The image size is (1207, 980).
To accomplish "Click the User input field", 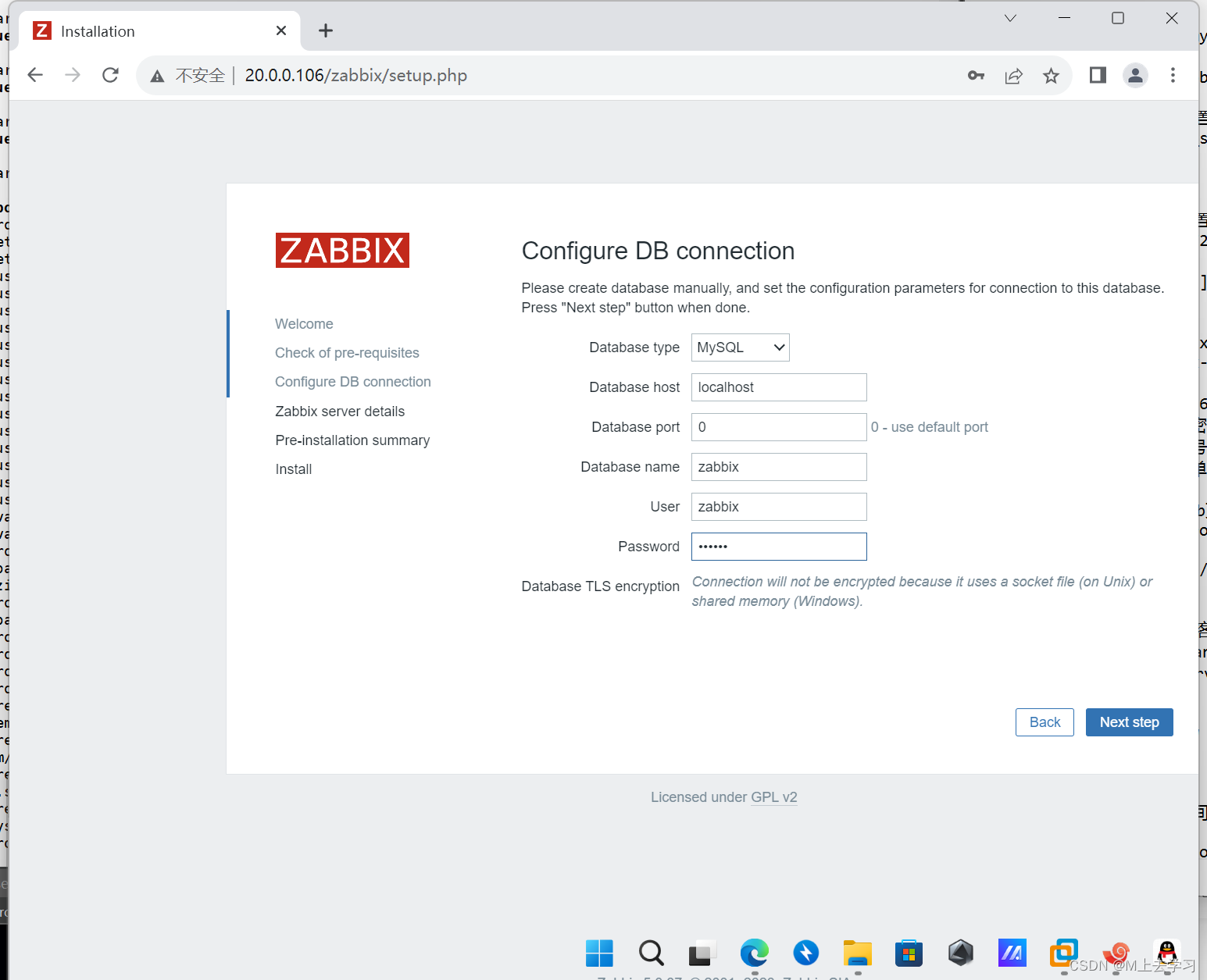I will coord(779,507).
